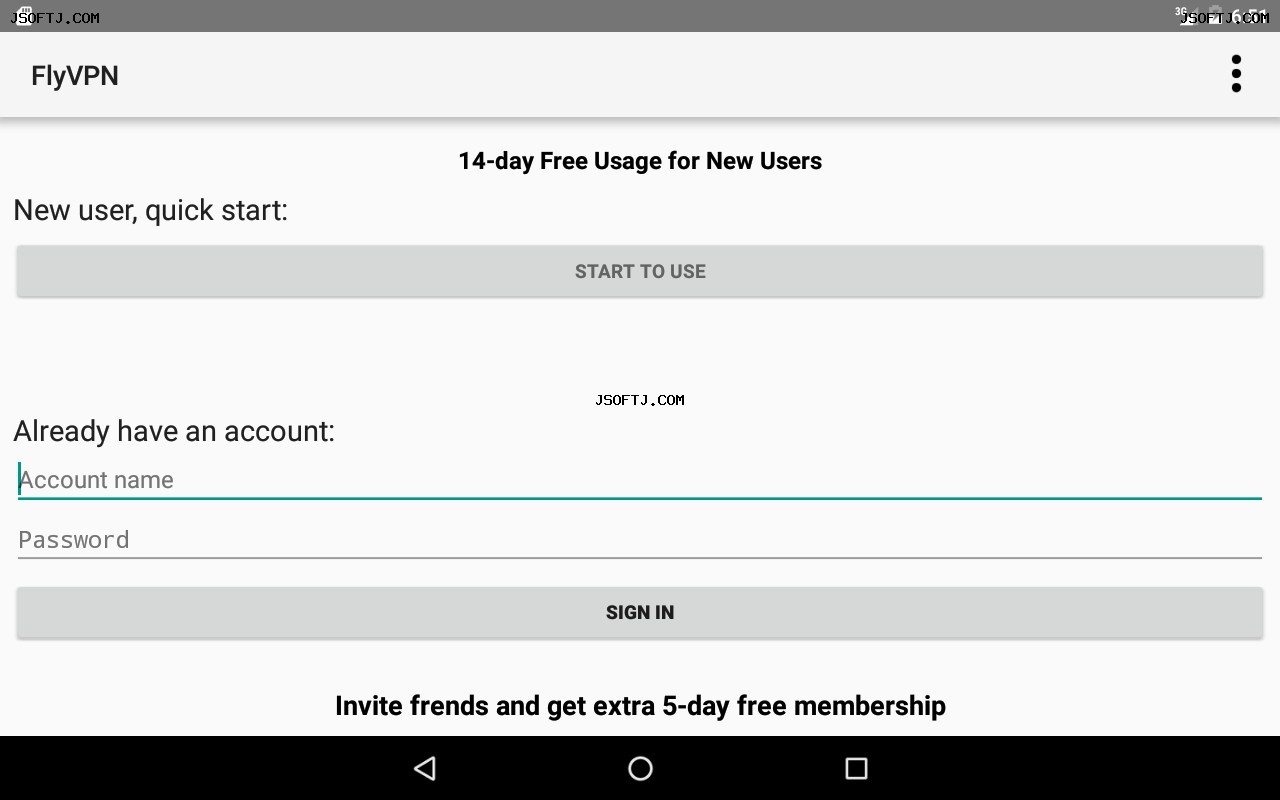Screen dimensions: 1280x800
Task: Tap the clock in the status bar
Action: coord(1250,16)
